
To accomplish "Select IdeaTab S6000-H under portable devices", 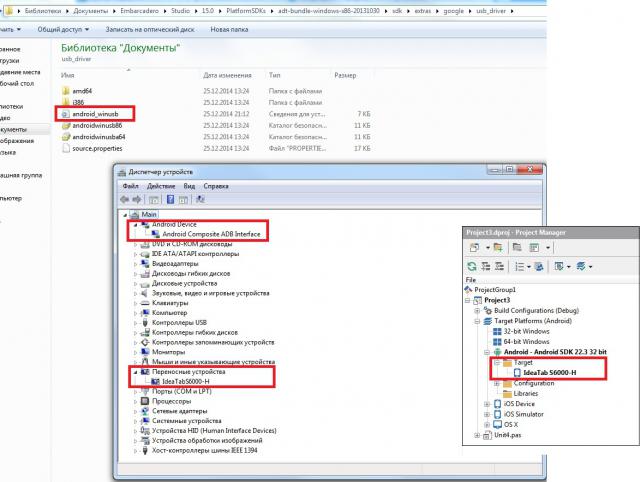I will 186,382.
